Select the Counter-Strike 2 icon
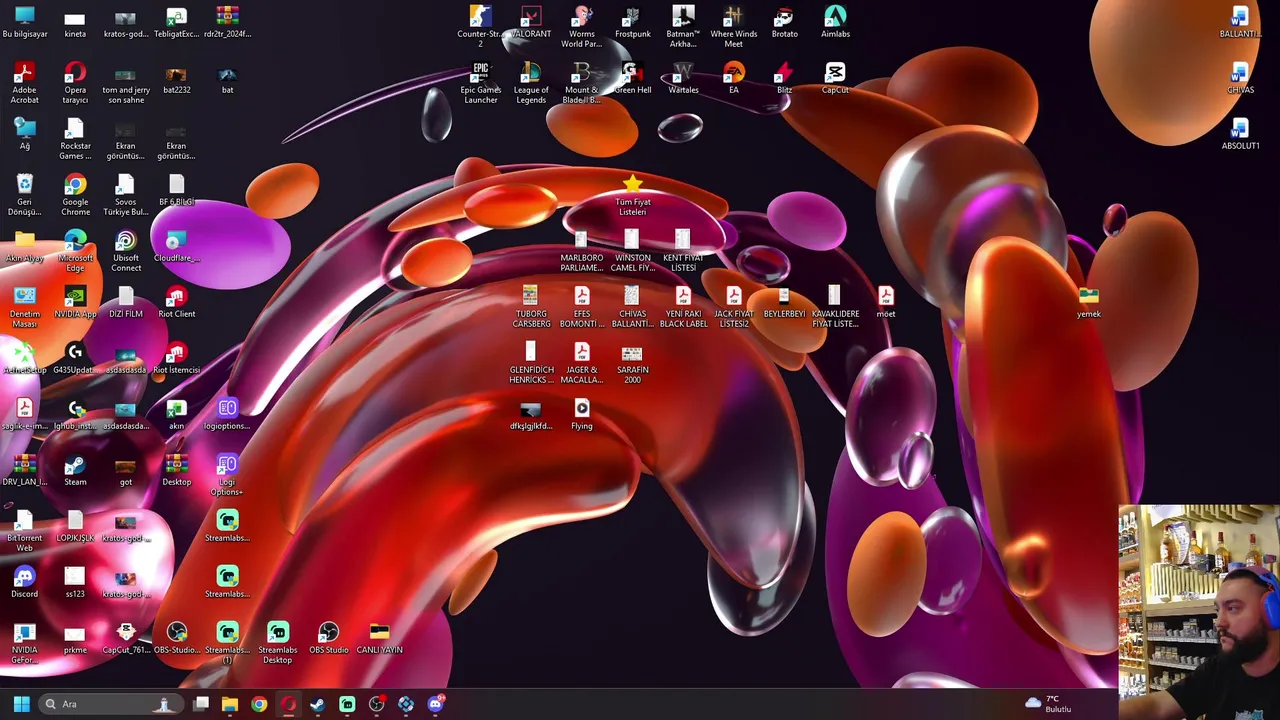Screen dimensions: 1280x720 point(480,27)
